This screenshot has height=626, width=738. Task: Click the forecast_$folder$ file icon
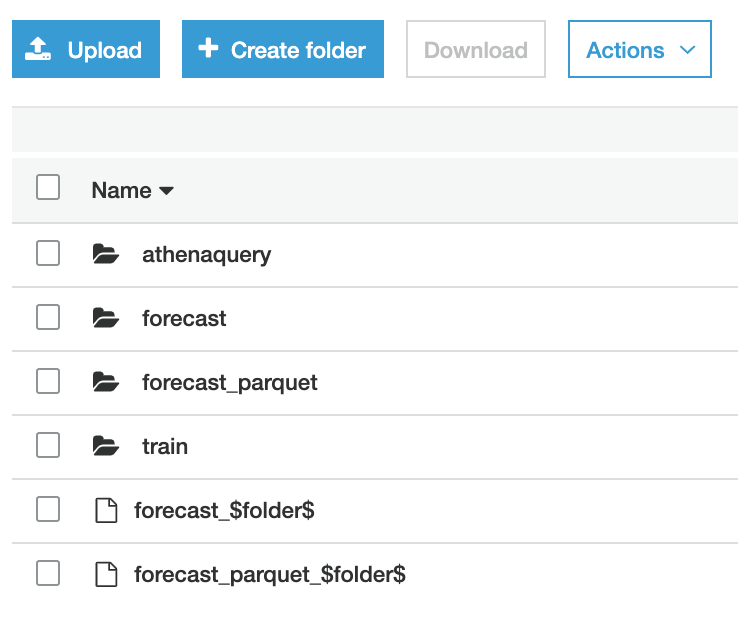(x=105, y=511)
